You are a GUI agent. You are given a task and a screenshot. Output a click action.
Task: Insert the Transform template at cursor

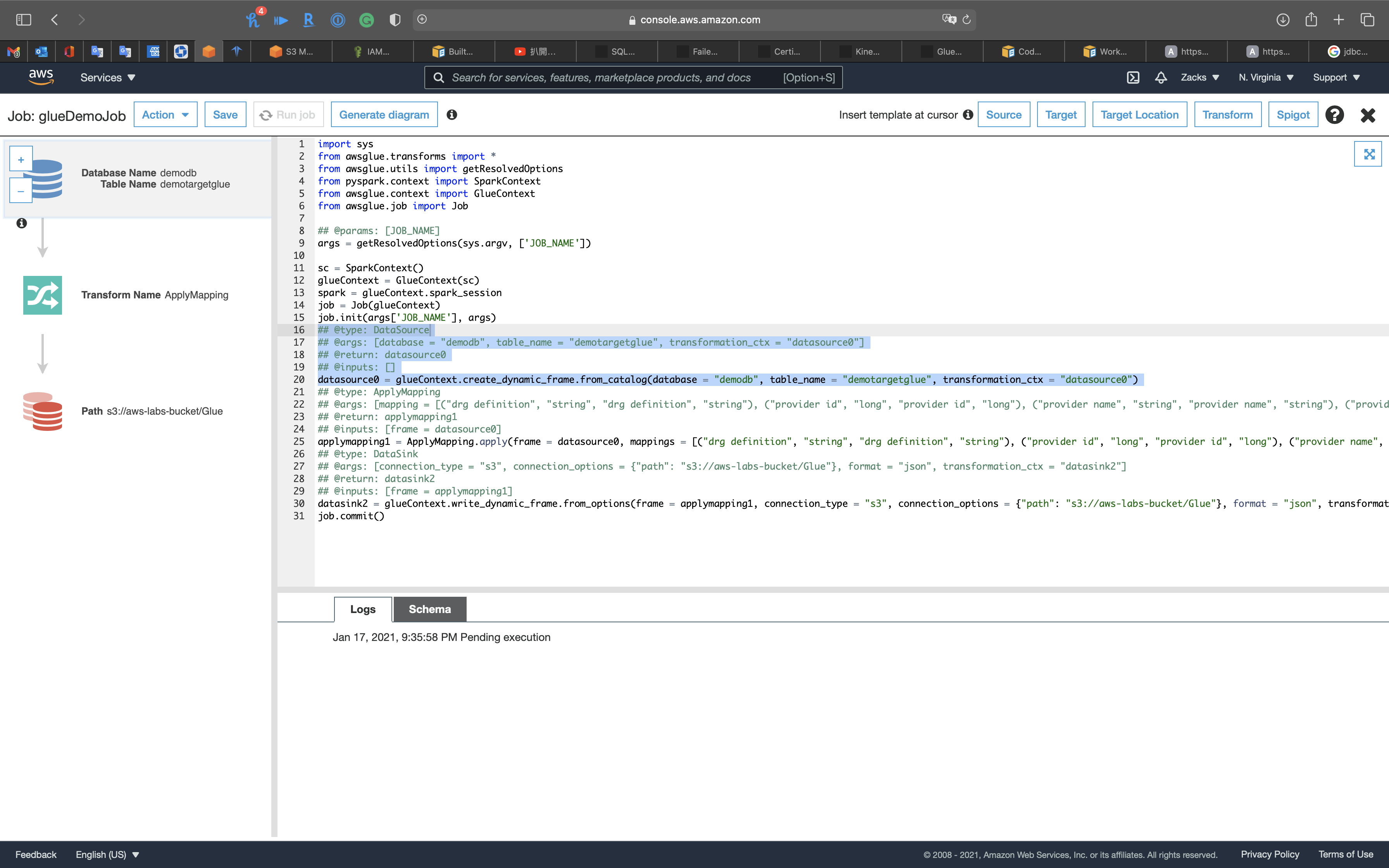1227,115
